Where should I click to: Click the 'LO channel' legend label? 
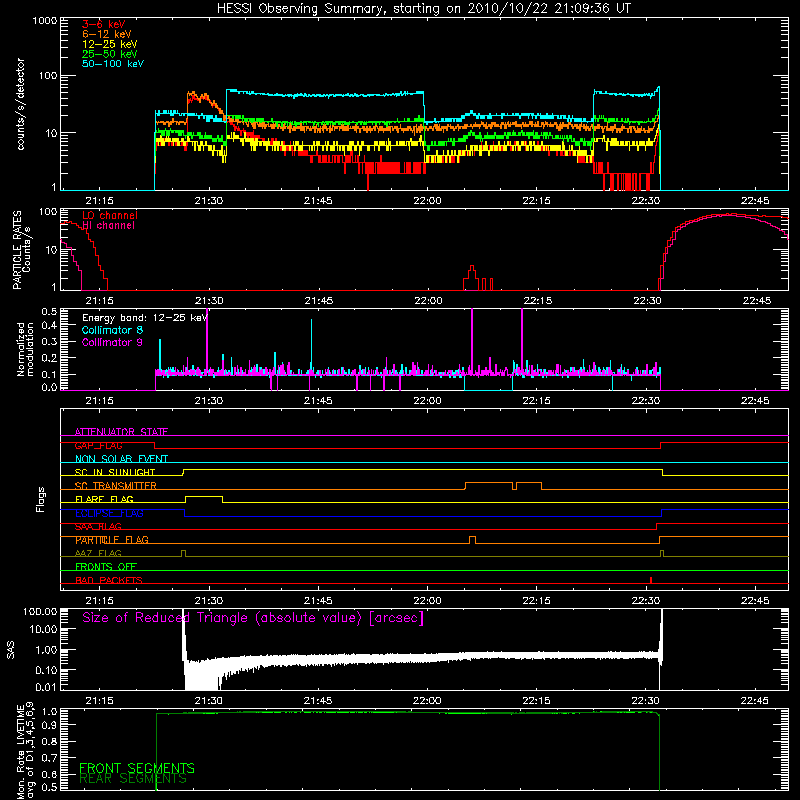[x=110, y=215]
